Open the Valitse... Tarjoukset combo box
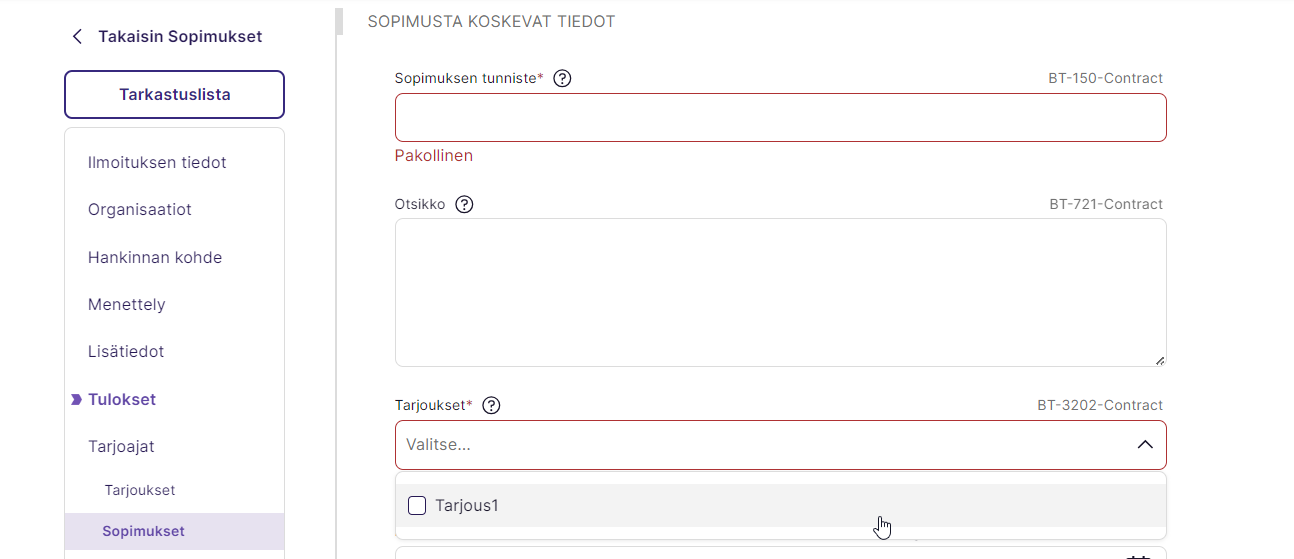 click(x=780, y=445)
